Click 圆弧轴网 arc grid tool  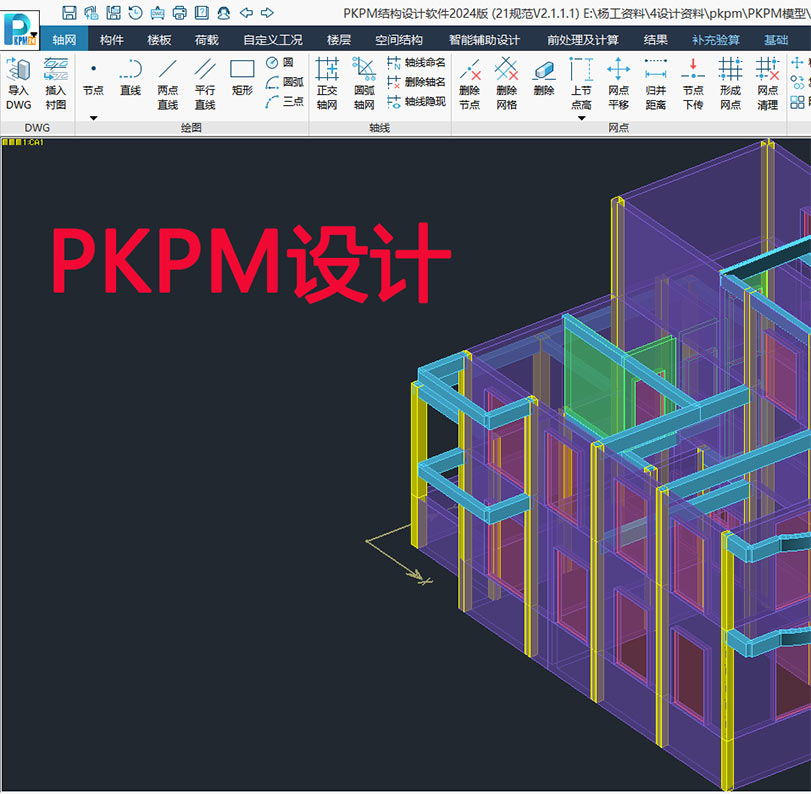click(x=364, y=83)
